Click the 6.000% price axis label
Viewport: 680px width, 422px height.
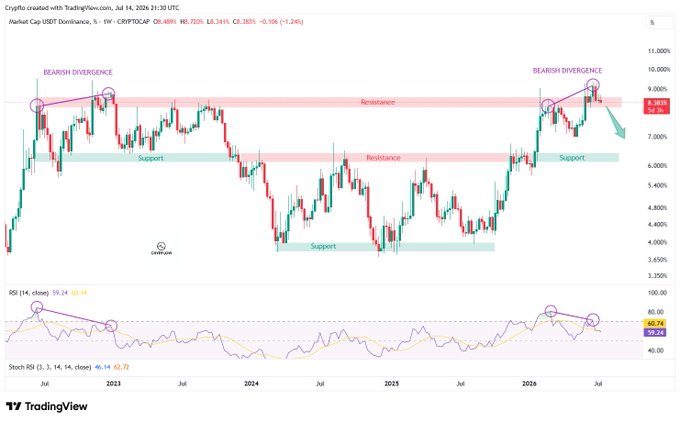pos(659,166)
